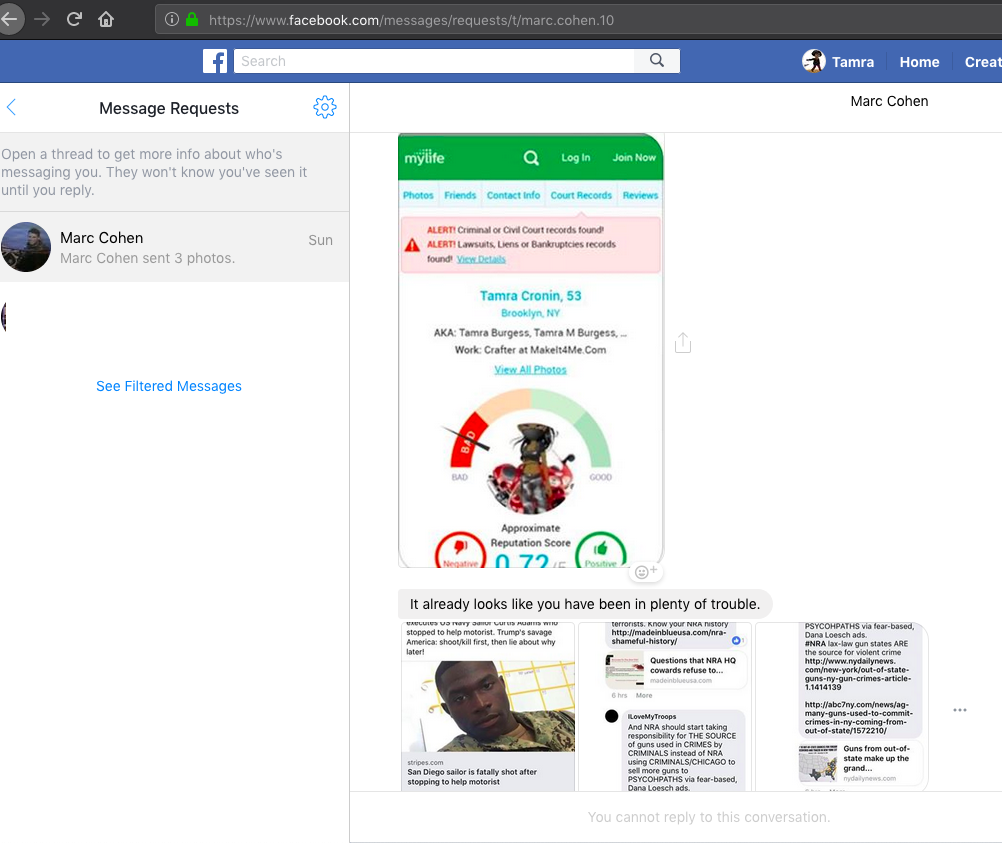
Task: Click Marc Cohen conversation title
Action: [x=889, y=101]
